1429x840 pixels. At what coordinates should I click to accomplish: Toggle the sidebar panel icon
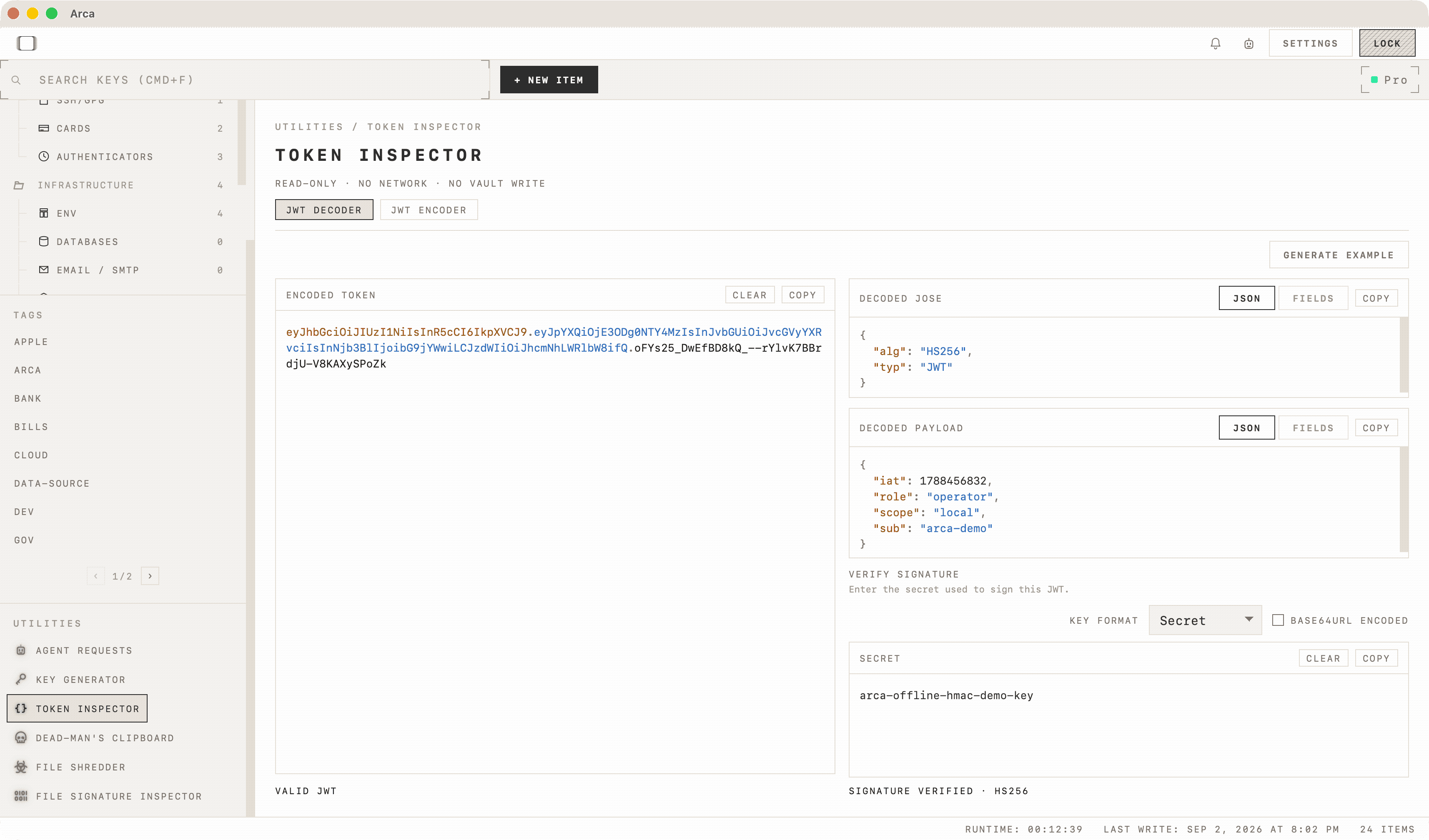[x=27, y=43]
